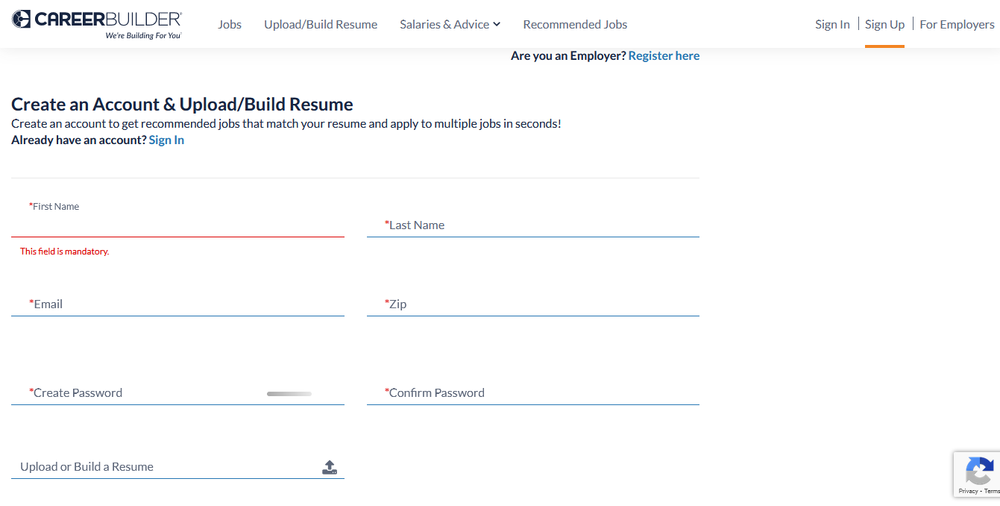Screen dimensions: 1000x506
Task: Select the Email input field
Action: click(177, 304)
